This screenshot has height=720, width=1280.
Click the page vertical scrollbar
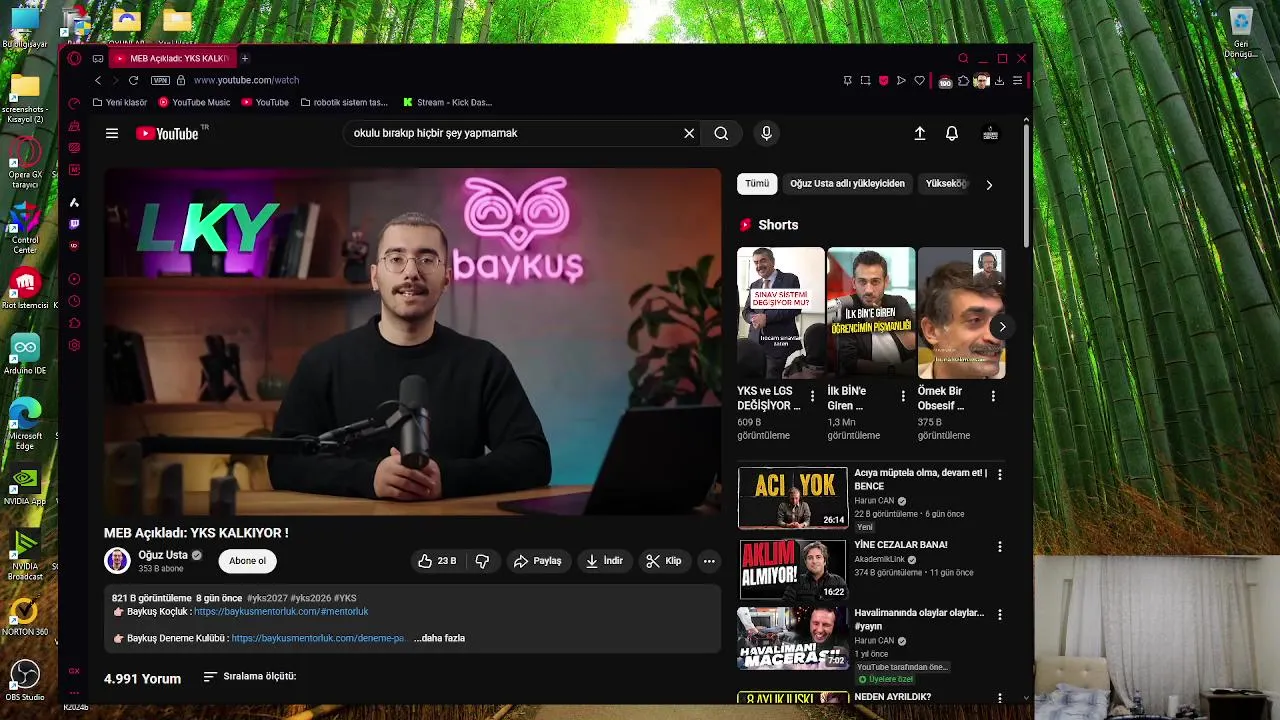pos(1026,185)
